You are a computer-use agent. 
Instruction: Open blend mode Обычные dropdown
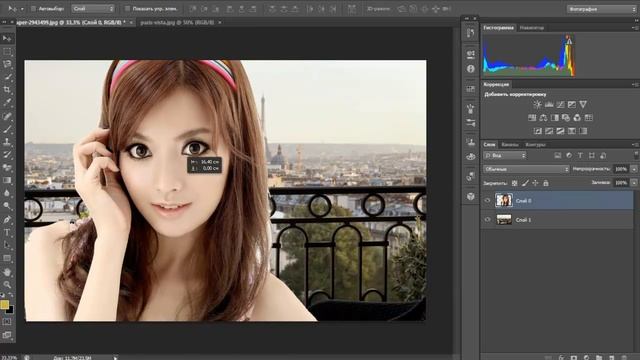(x=526, y=169)
